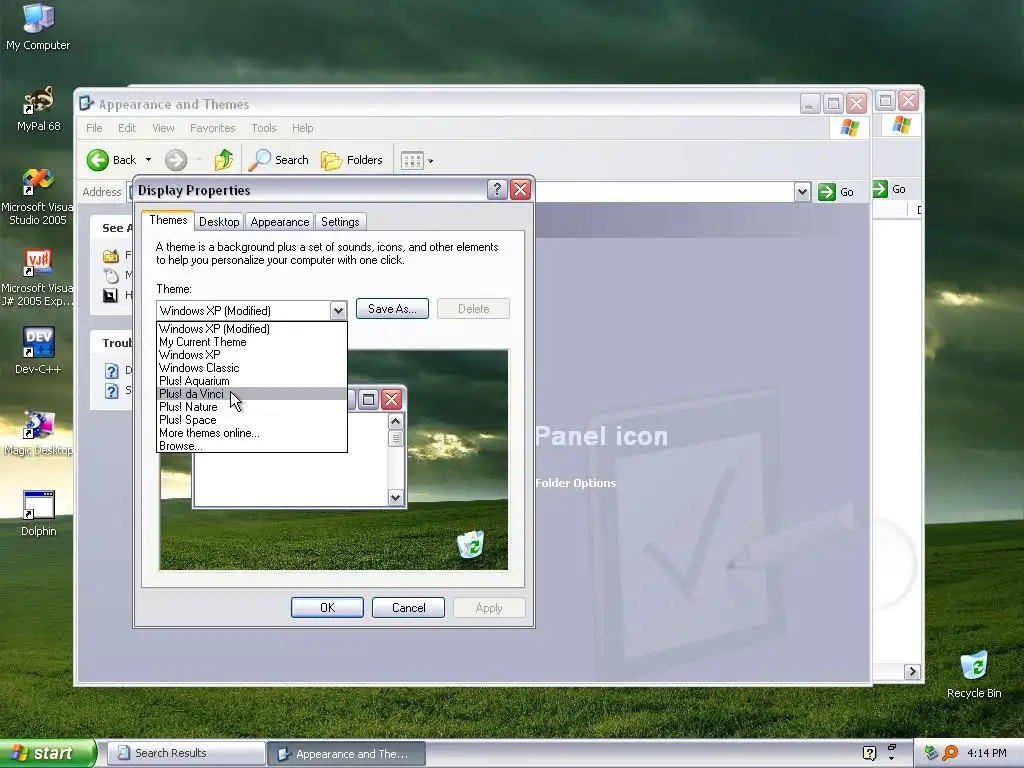Click the Go button in Appearance window
Screen dimensions: 1024x768
click(837, 192)
